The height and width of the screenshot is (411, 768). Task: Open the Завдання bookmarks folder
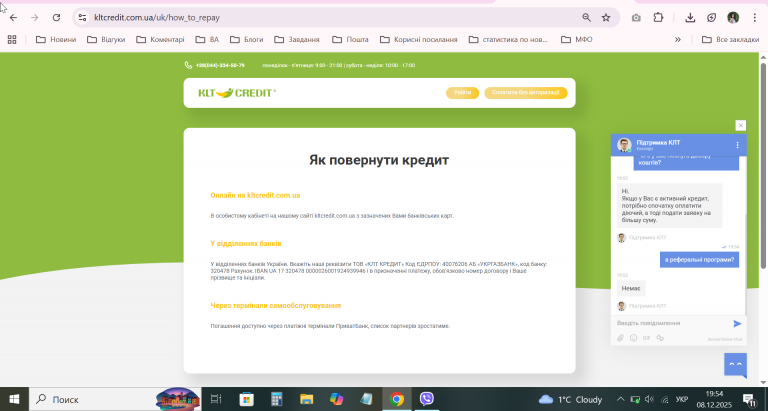tap(297, 39)
